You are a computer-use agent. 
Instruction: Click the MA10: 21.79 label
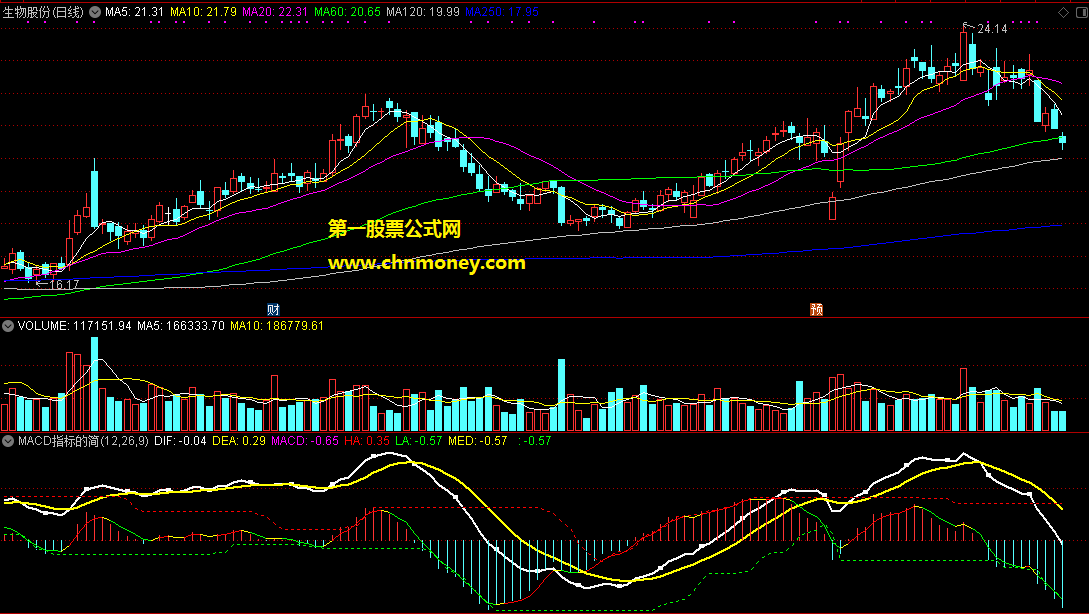pyautogui.click(x=203, y=12)
